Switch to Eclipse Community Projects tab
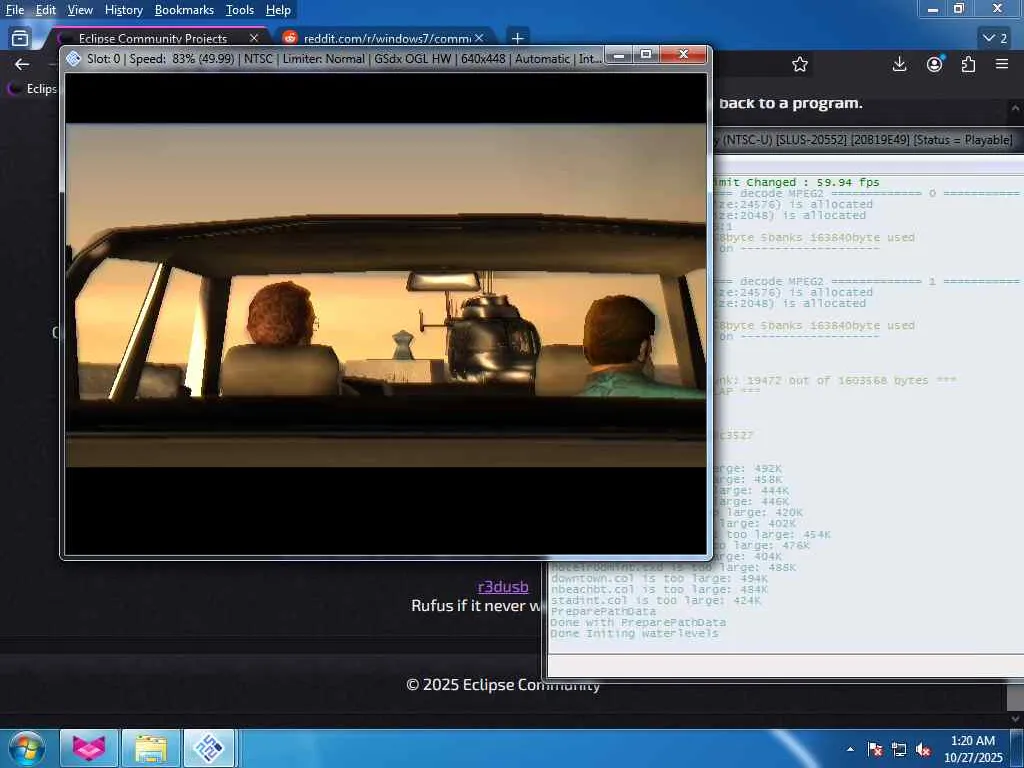 click(152, 38)
